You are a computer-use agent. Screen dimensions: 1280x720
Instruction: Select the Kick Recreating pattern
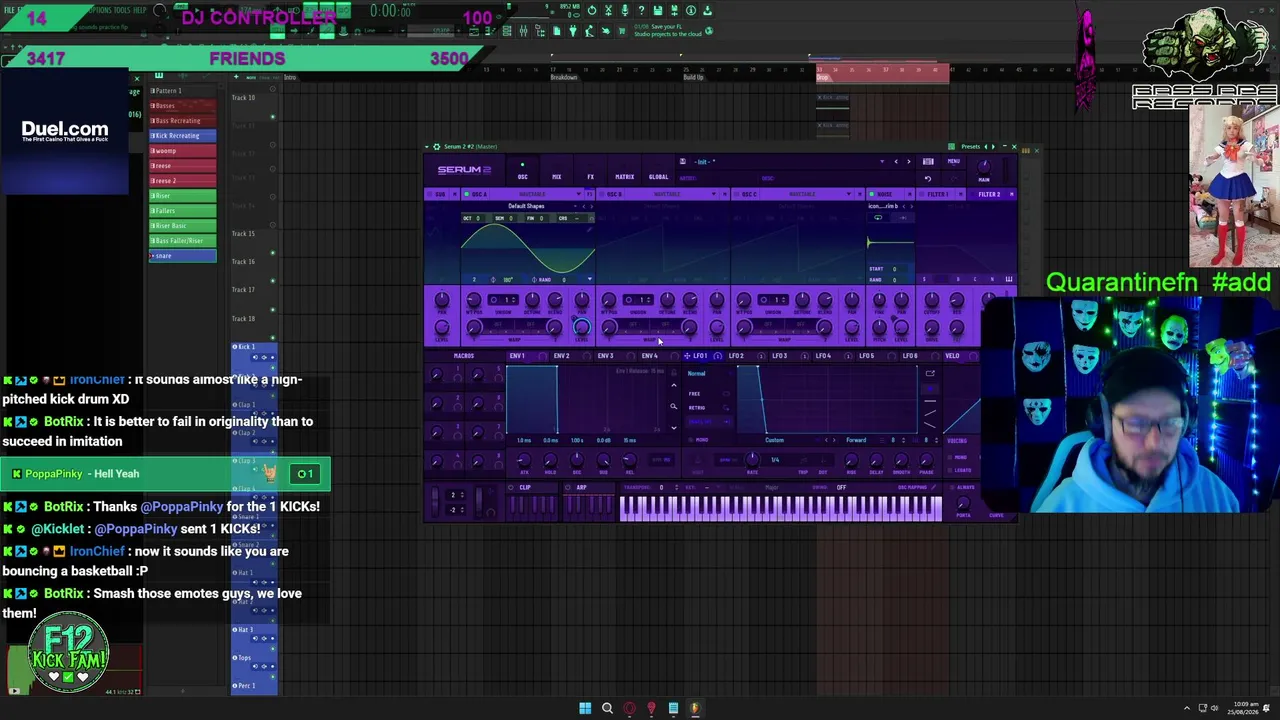(x=183, y=136)
